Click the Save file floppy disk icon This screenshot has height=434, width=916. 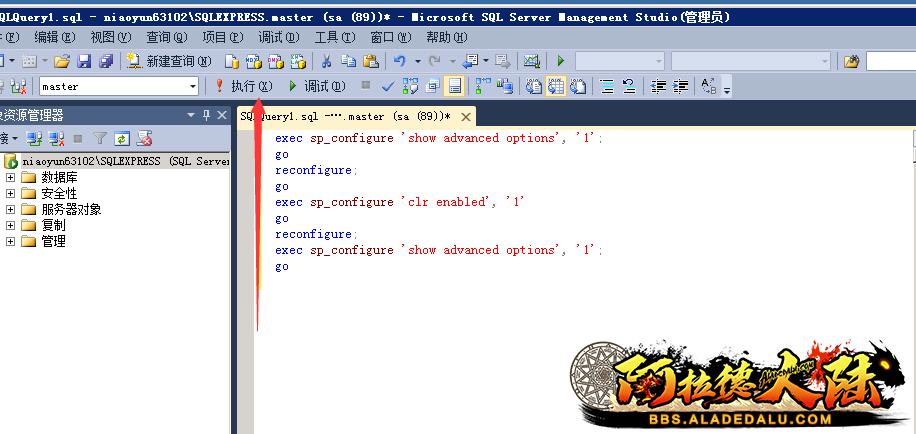(x=84, y=62)
